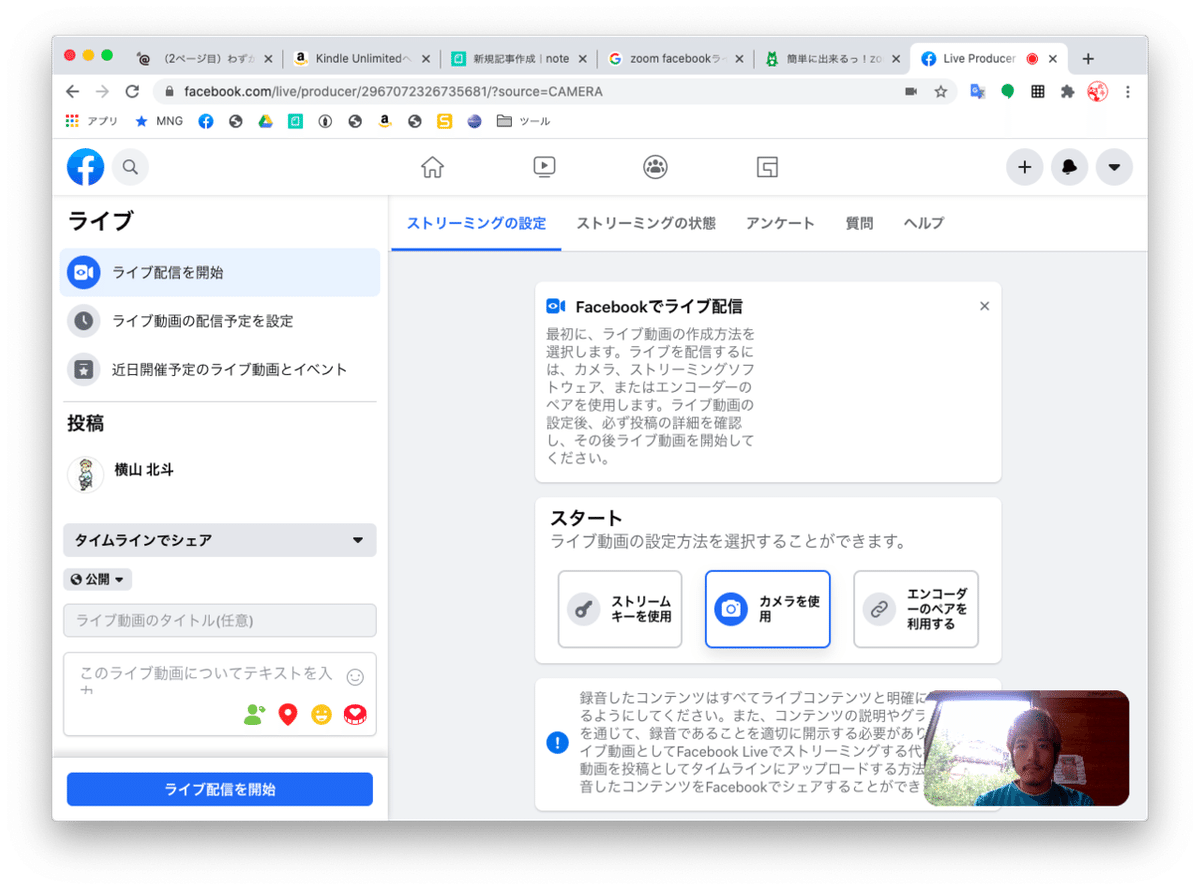Tag friends using the green person icon
The width and height of the screenshot is (1200, 890).
253,714
